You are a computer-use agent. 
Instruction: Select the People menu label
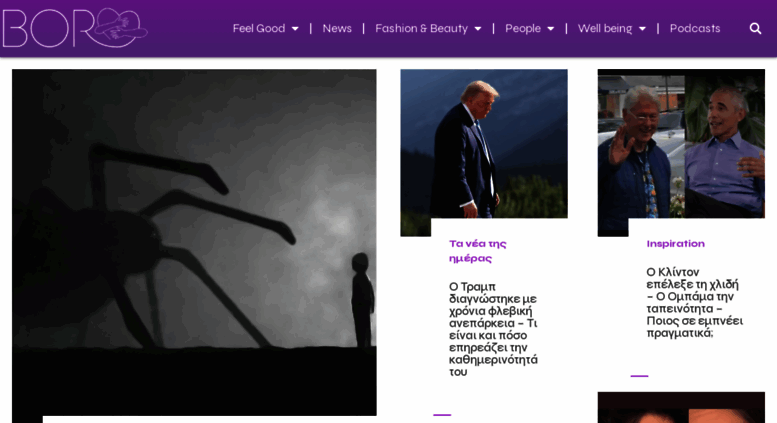[x=523, y=29]
